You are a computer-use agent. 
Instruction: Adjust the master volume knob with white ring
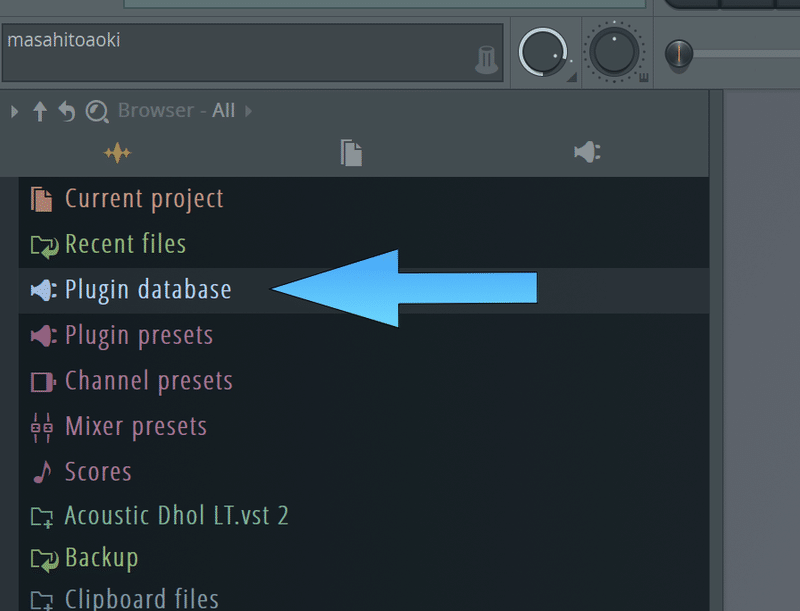click(x=543, y=52)
